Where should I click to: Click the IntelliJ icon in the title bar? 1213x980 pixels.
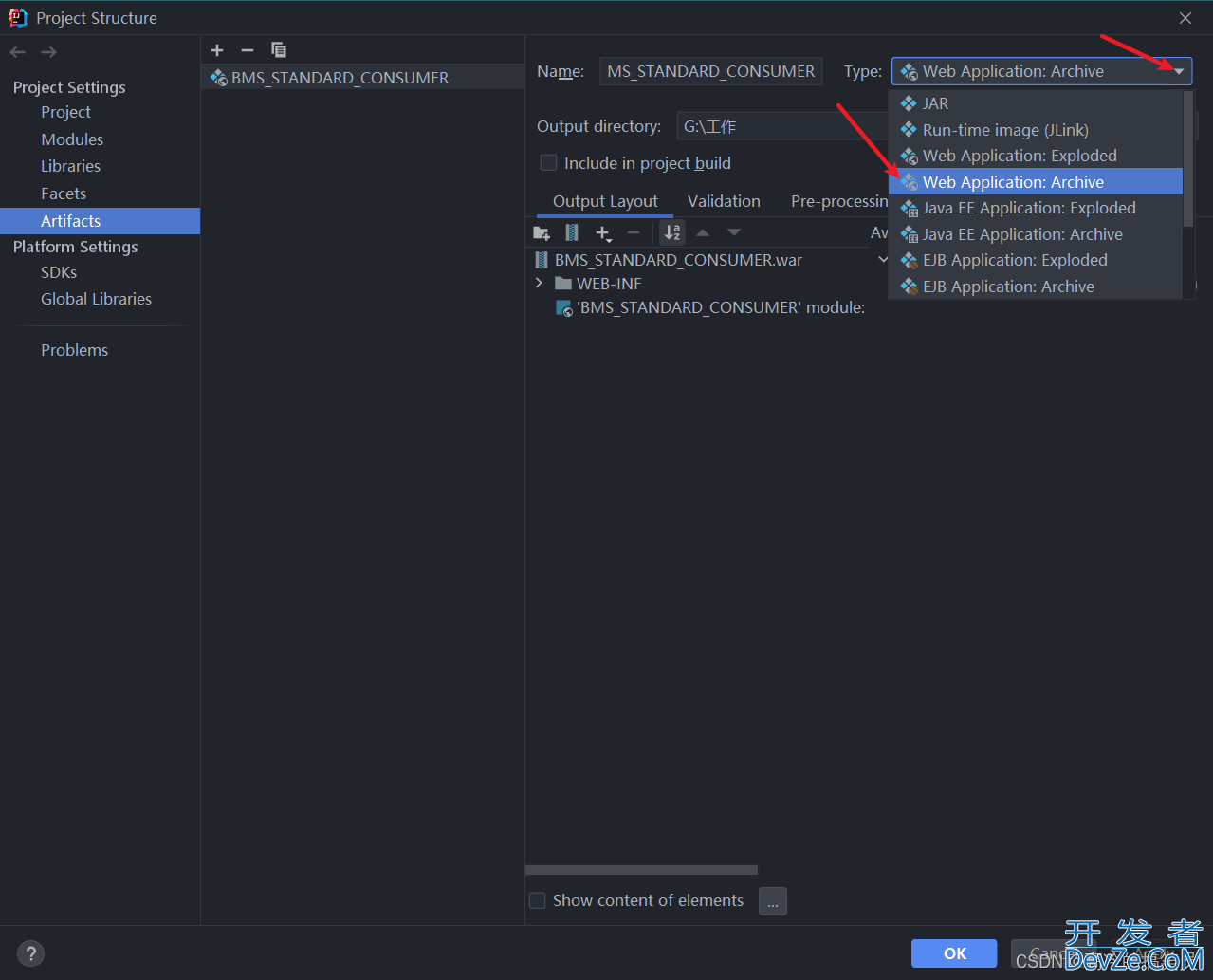click(x=18, y=17)
